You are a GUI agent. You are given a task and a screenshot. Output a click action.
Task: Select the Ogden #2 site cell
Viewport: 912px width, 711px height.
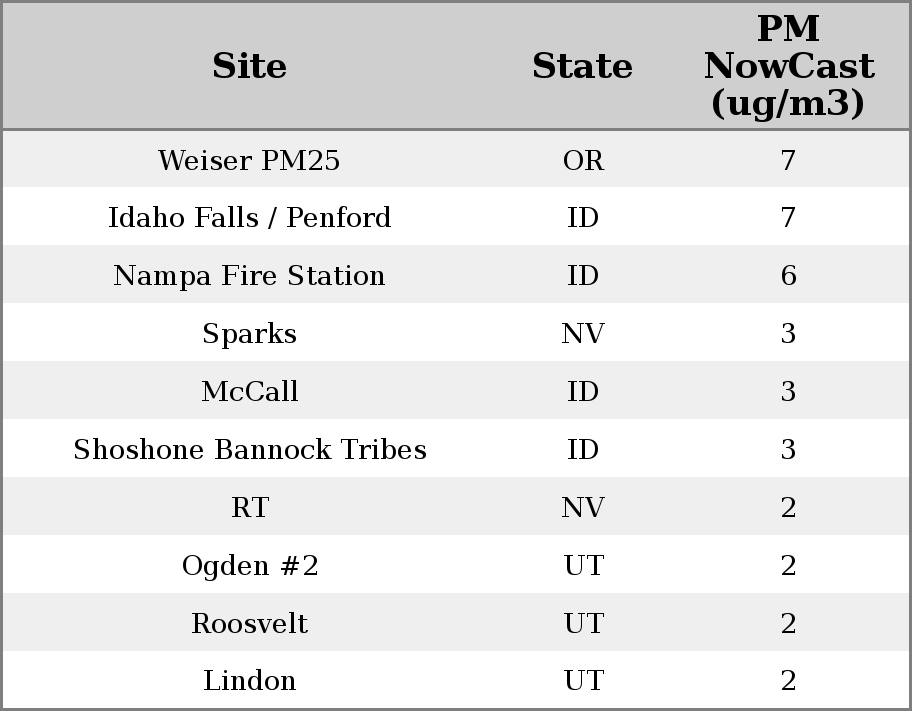click(x=249, y=566)
